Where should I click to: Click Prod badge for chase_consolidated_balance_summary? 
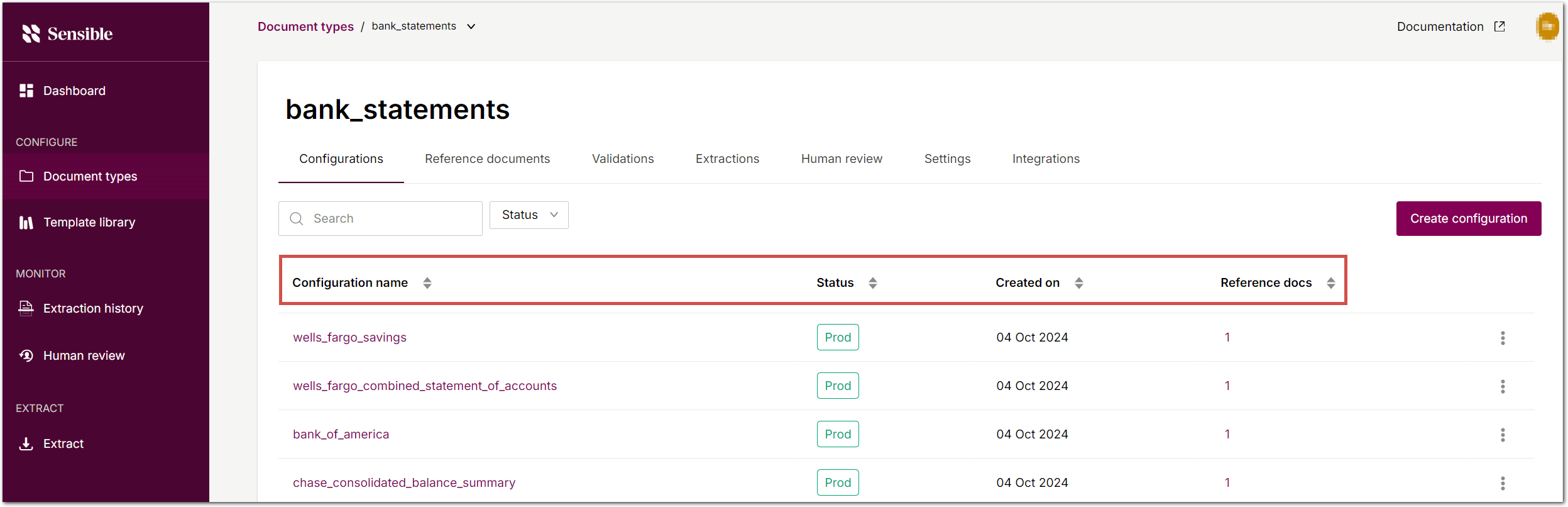(x=838, y=482)
